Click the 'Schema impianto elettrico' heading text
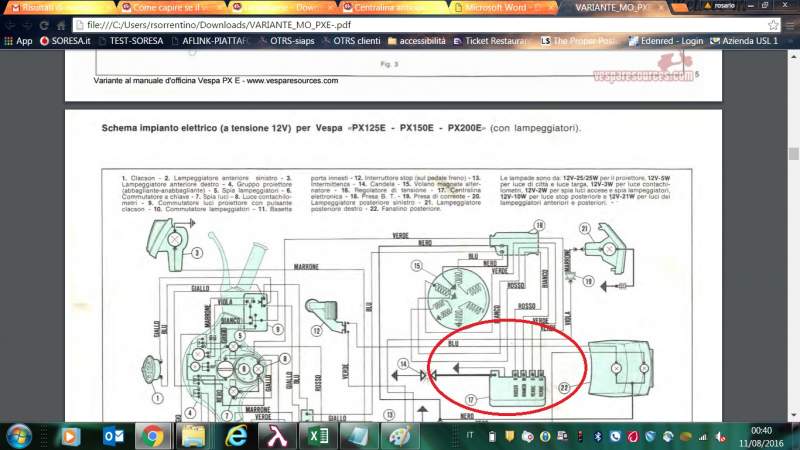This screenshot has width=800, height=450. (x=341, y=128)
